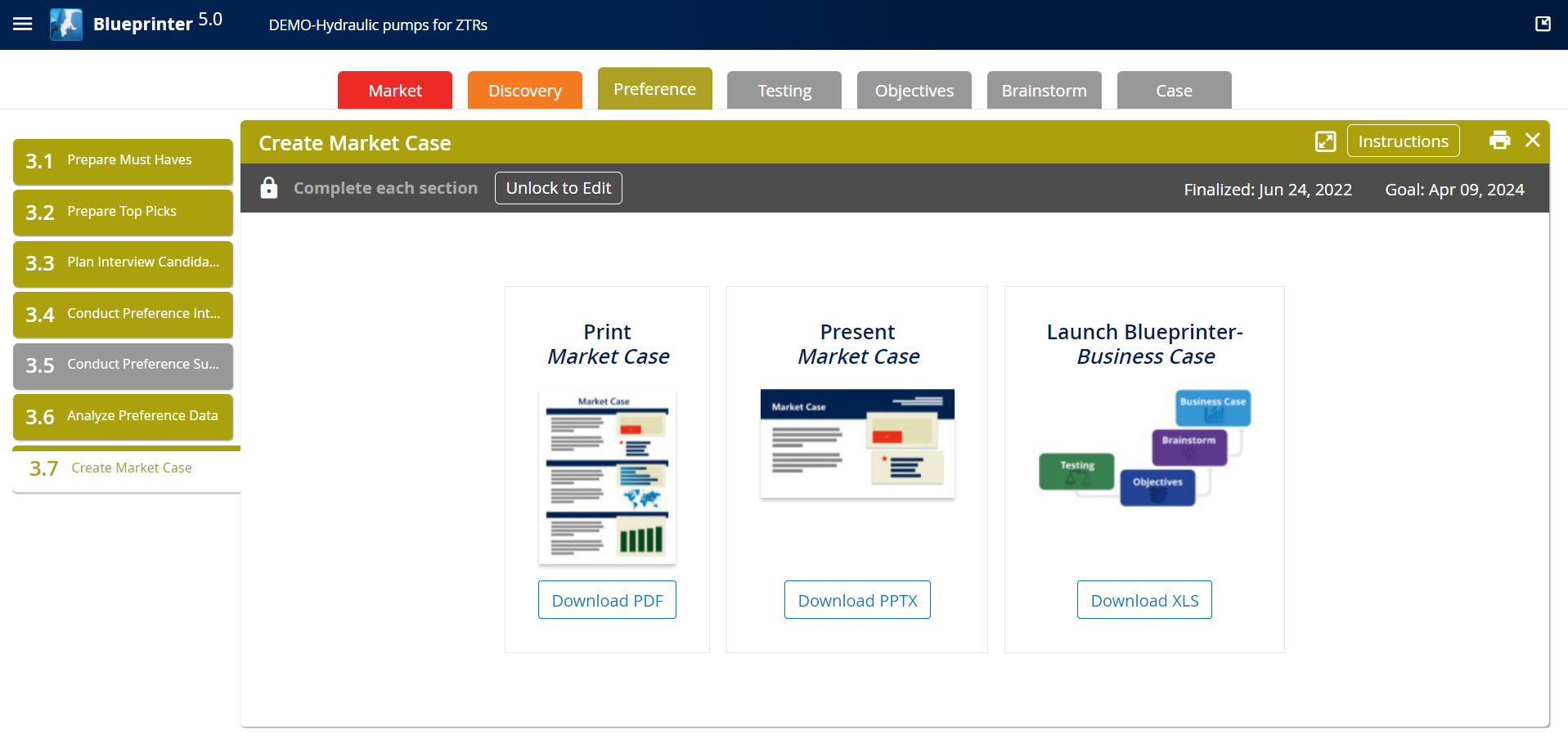Switch to the Brainstorm tab
1568x739 pixels.
(x=1045, y=90)
